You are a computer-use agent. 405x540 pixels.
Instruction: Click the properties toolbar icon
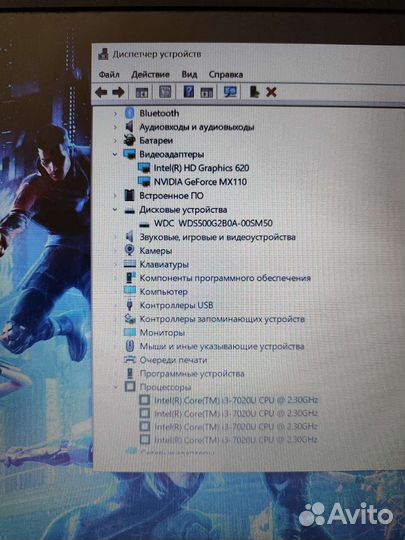[x=165, y=92]
